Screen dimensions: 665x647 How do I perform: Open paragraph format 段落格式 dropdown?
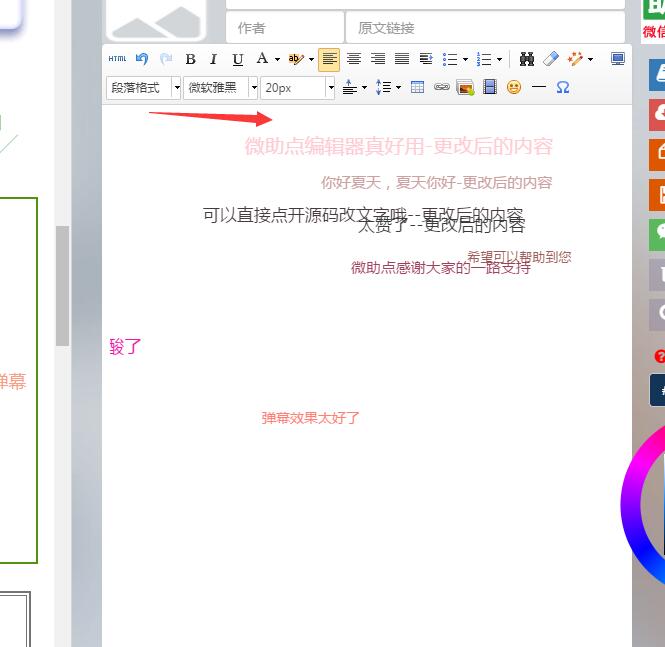pyautogui.click(x=144, y=88)
